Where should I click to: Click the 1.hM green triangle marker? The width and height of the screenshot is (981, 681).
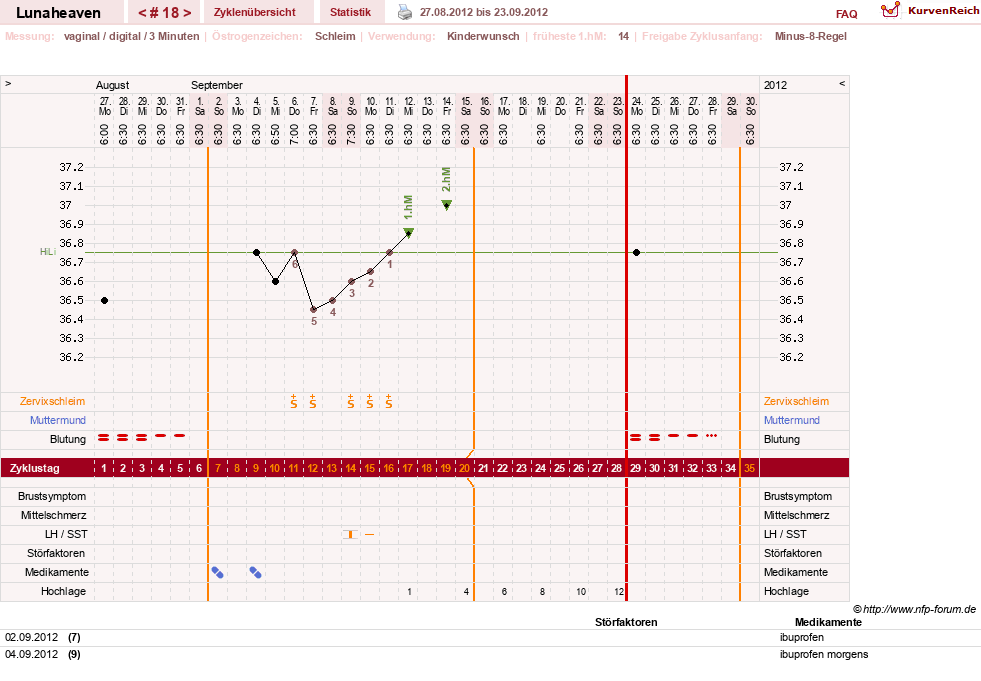coord(409,233)
